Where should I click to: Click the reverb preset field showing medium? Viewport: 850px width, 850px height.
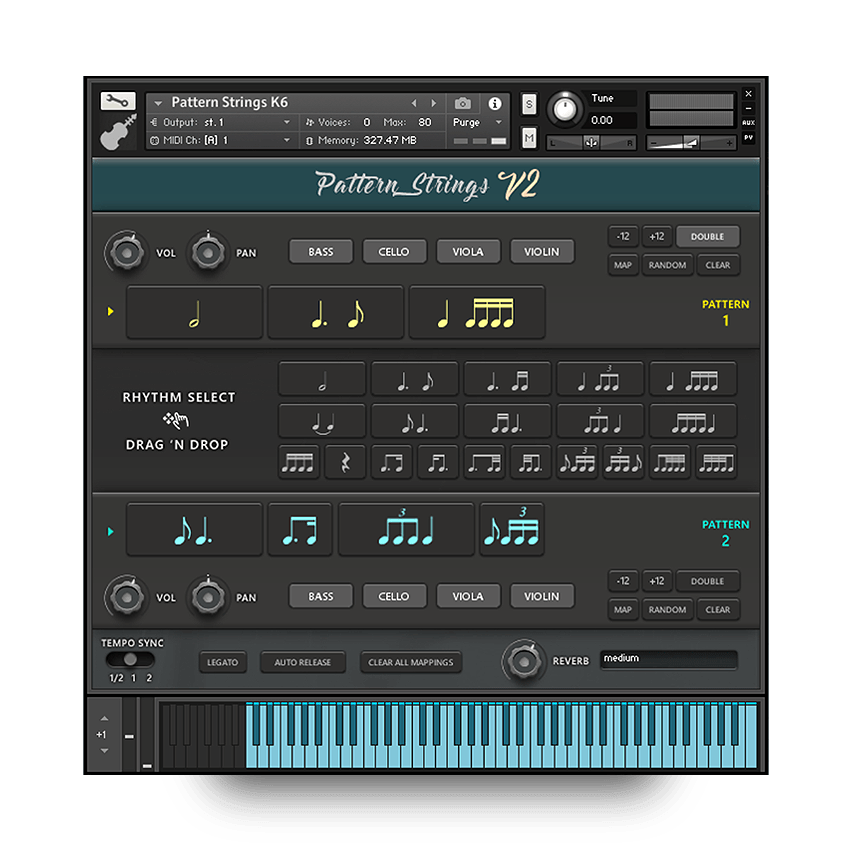(x=668, y=659)
